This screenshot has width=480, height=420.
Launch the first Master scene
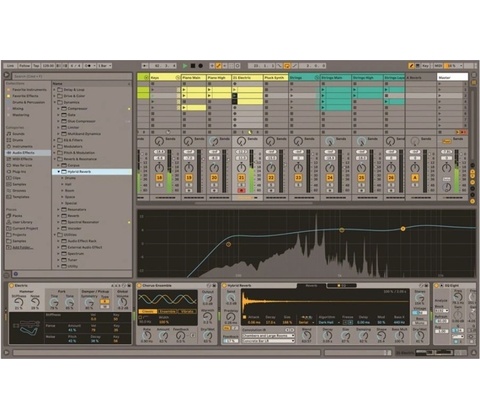[x=440, y=84]
